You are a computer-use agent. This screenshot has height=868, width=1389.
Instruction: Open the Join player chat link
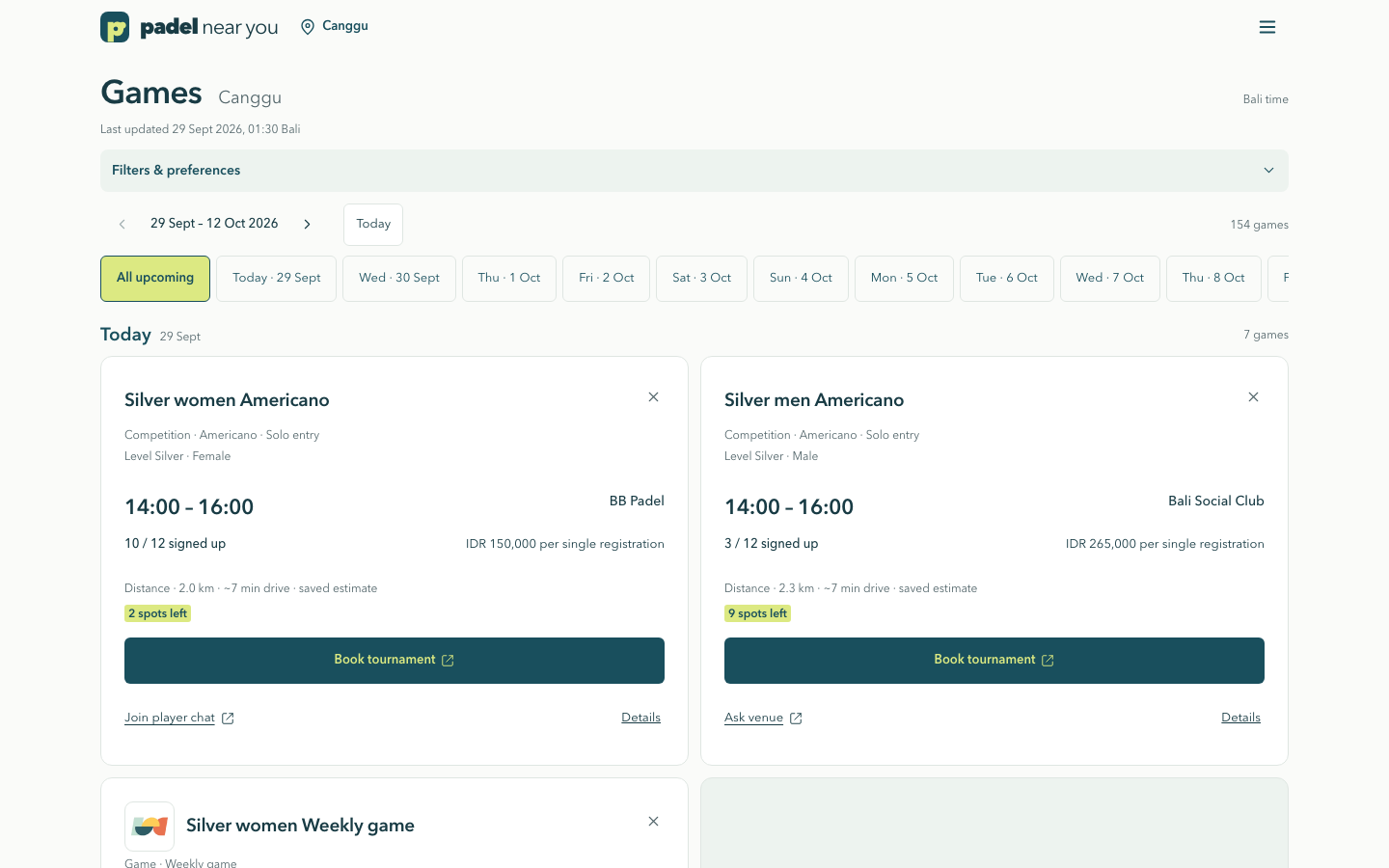179,718
